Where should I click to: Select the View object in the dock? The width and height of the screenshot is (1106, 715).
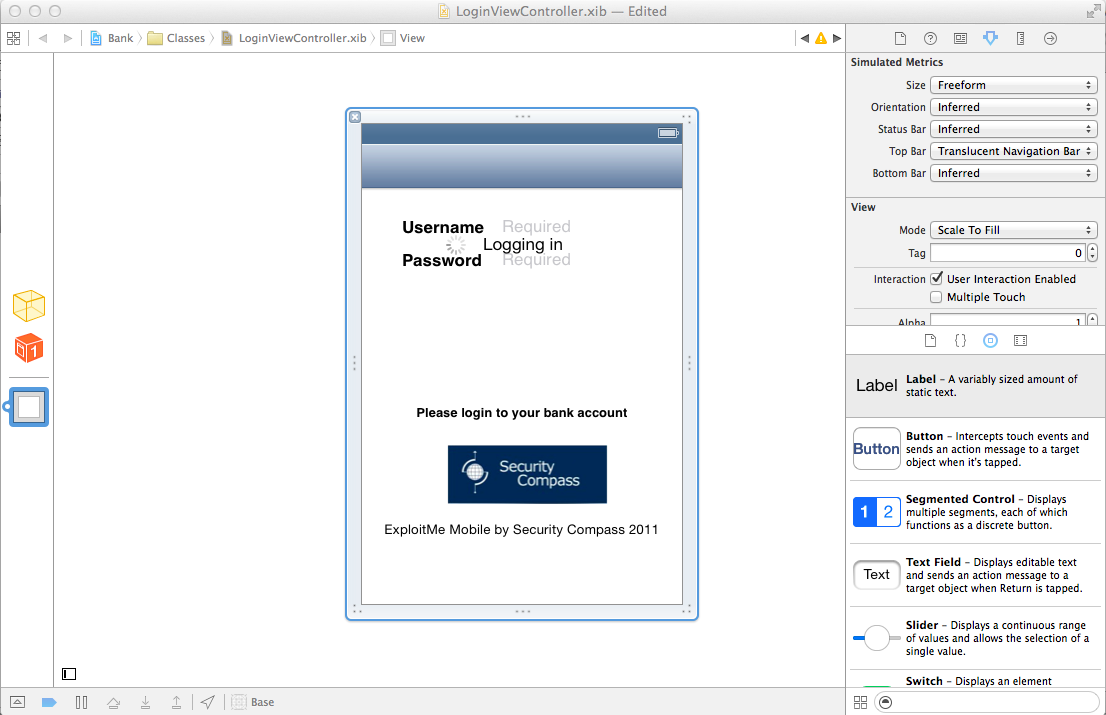pos(29,407)
